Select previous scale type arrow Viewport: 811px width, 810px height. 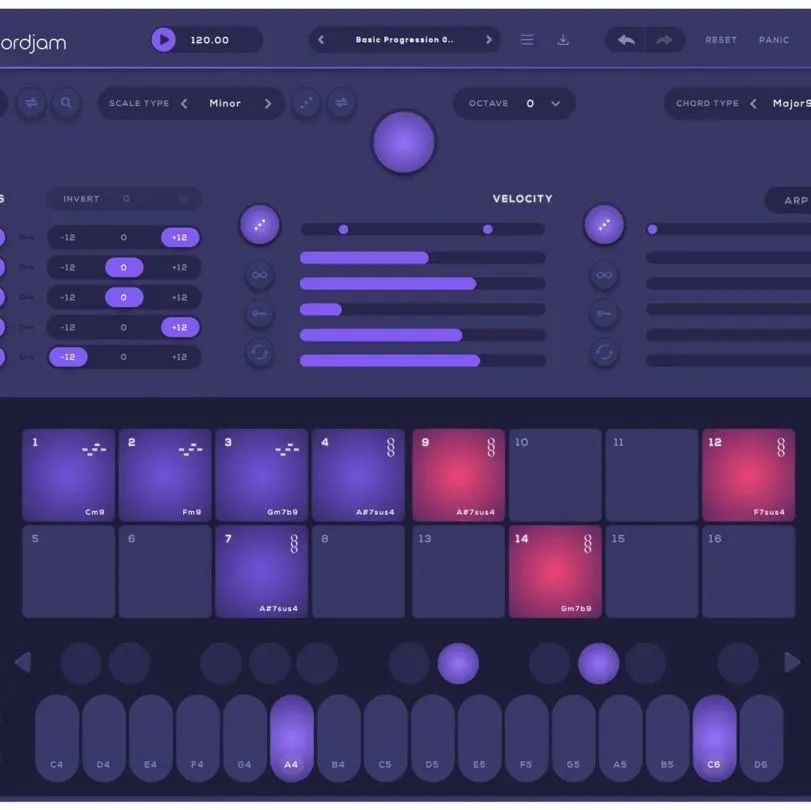pos(184,103)
